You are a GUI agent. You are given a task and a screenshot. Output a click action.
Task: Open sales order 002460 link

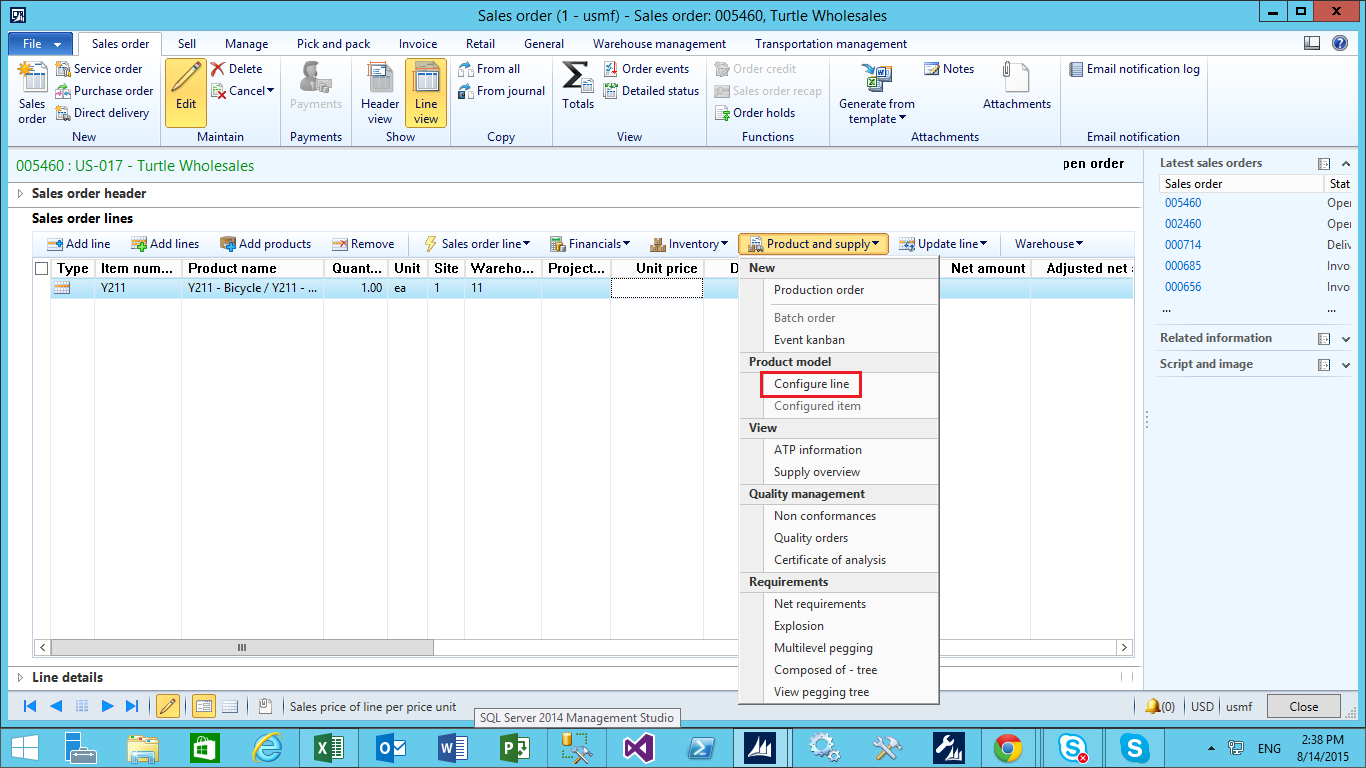click(1183, 224)
